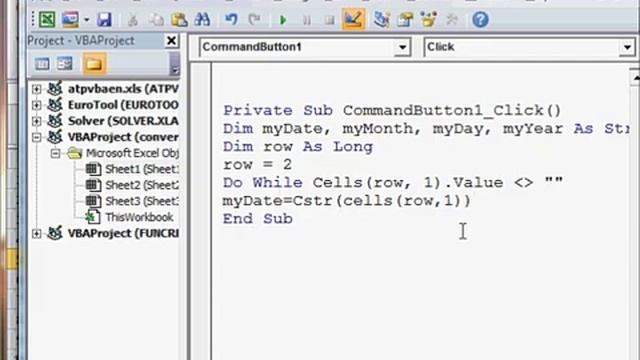Open Find with the binoculars icon
This screenshot has width=640, height=360.
[202, 20]
